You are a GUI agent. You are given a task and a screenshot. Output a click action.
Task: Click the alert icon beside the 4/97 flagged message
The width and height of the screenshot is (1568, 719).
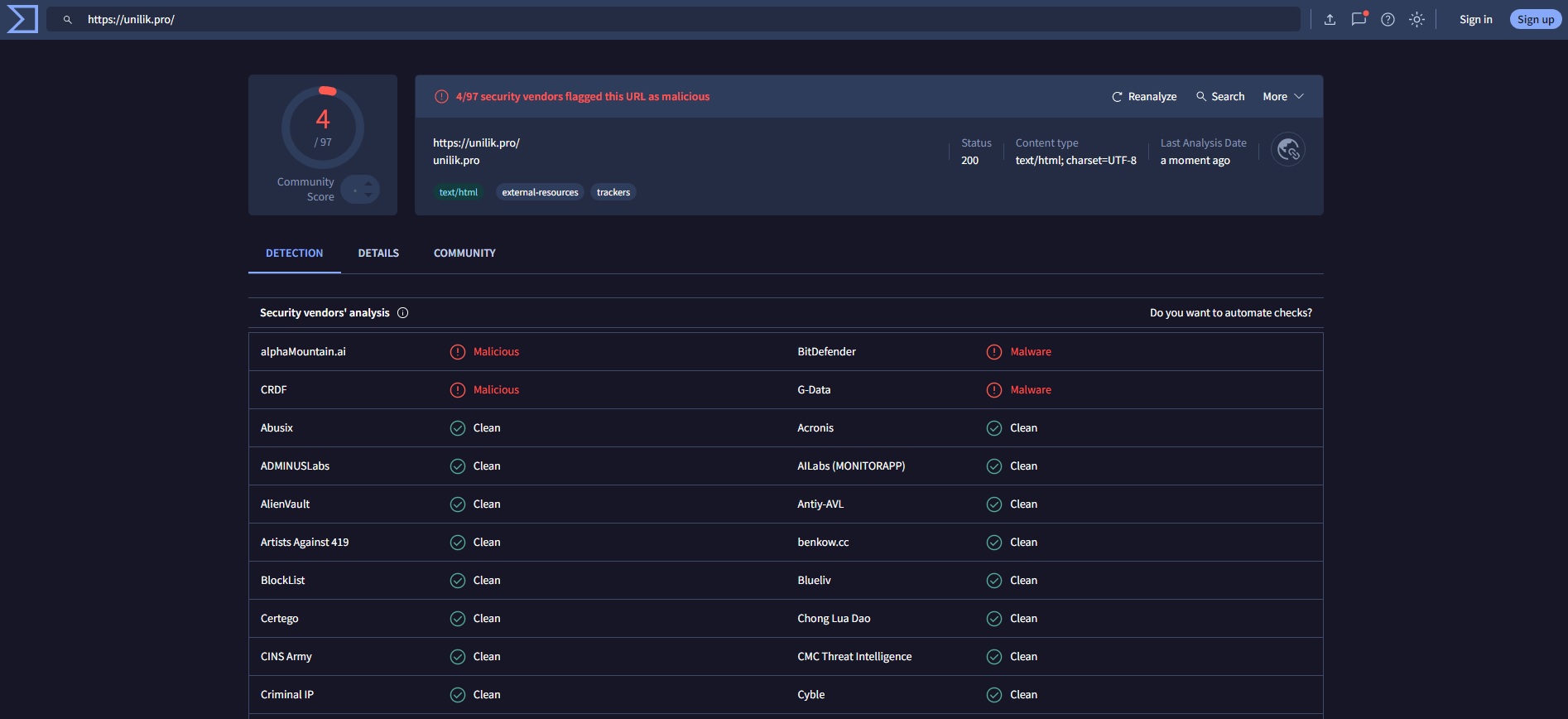pos(441,97)
